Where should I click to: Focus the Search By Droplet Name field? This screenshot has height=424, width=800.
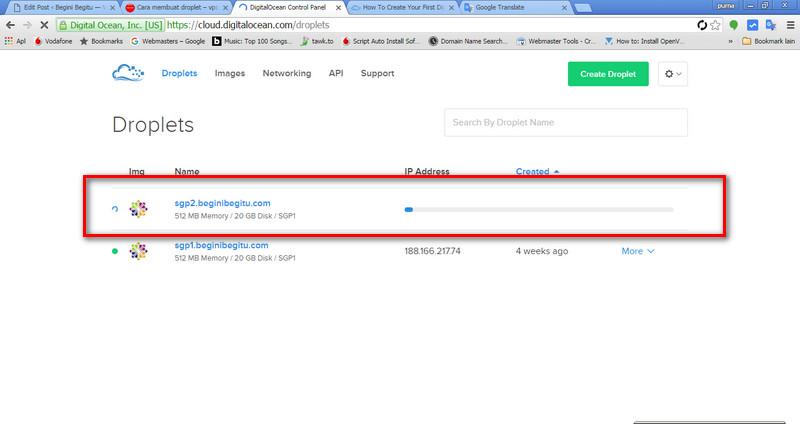566,122
